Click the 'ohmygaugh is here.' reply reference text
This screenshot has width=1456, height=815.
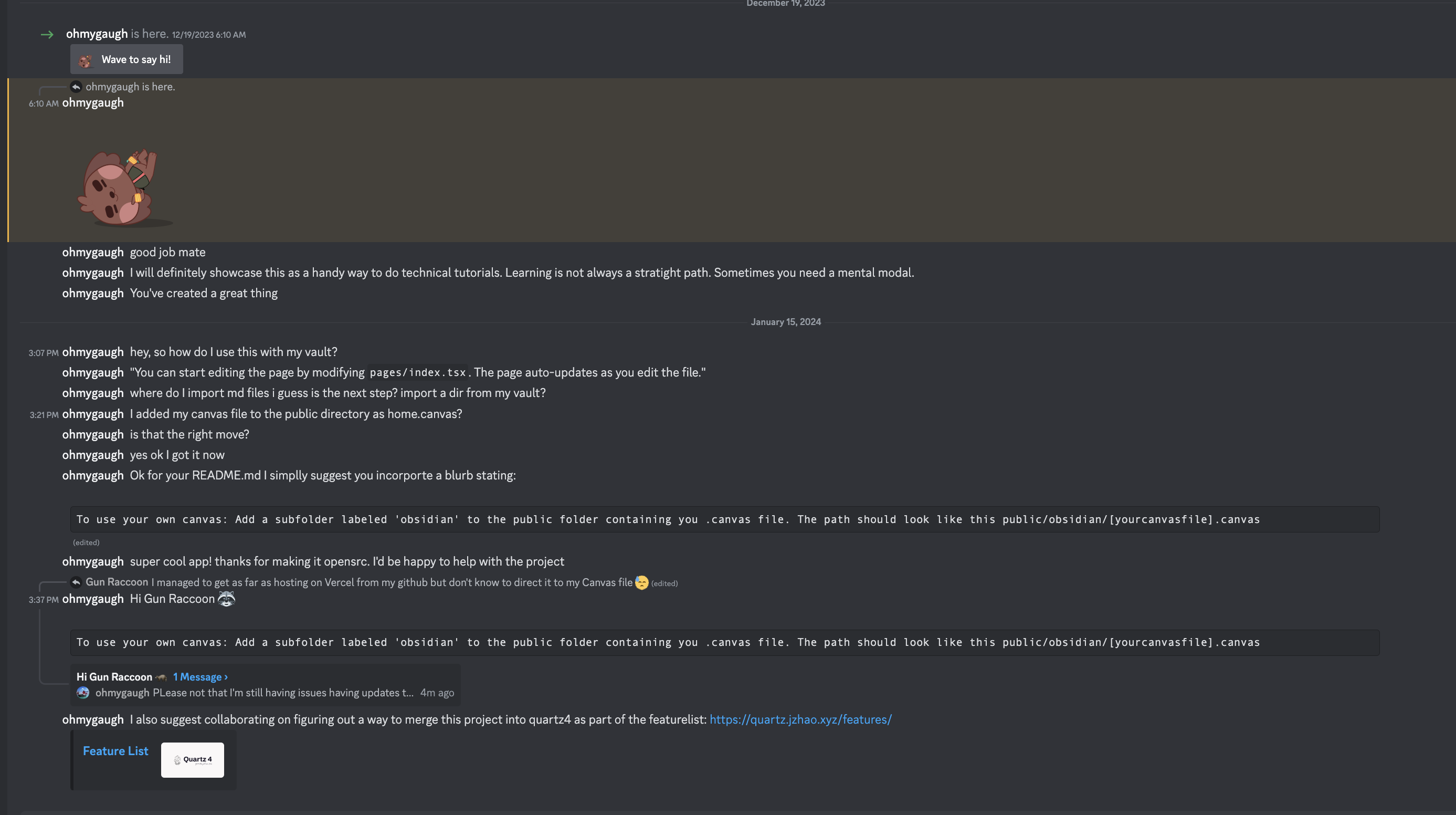(130, 87)
